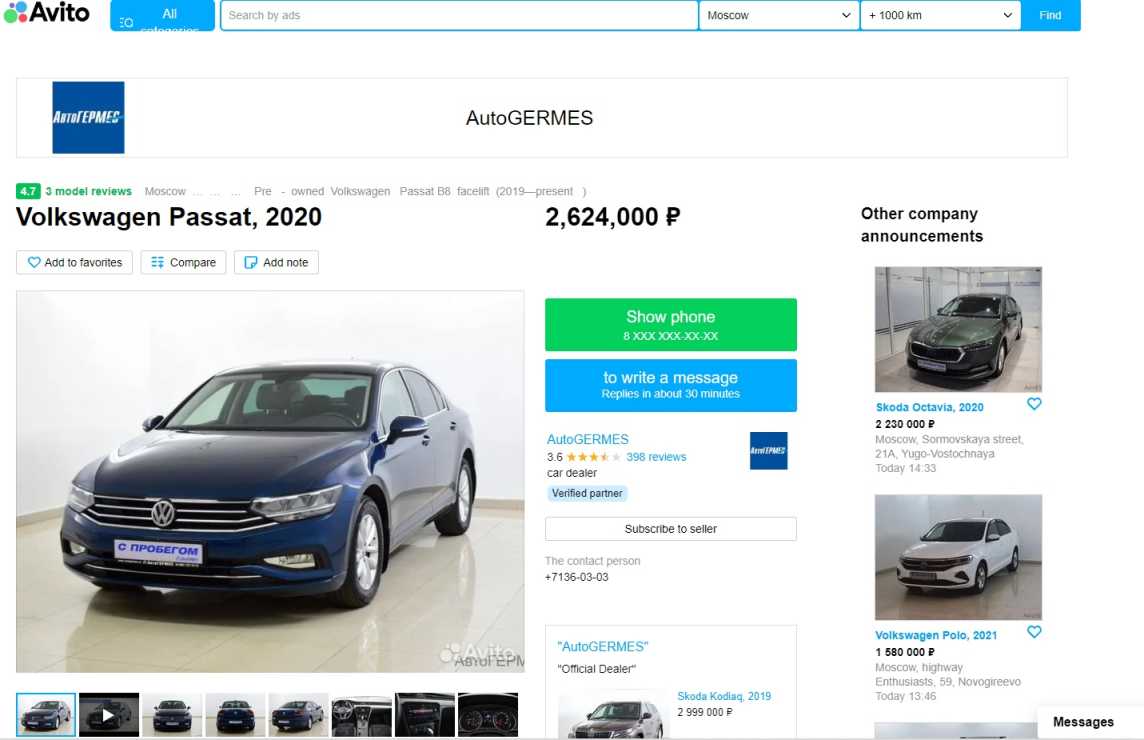Select the seventh gallery thumbnail, dashboard console

(x=425, y=714)
